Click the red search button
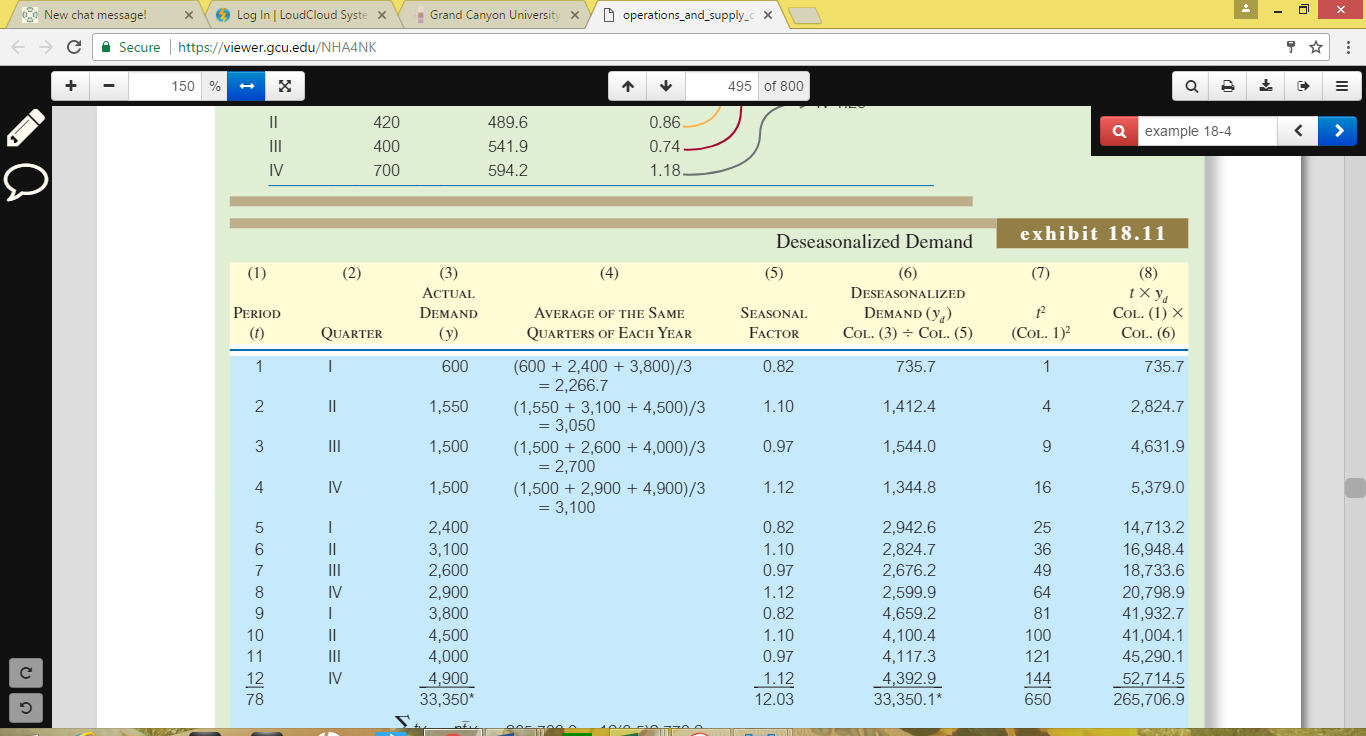 click(1118, 131)
